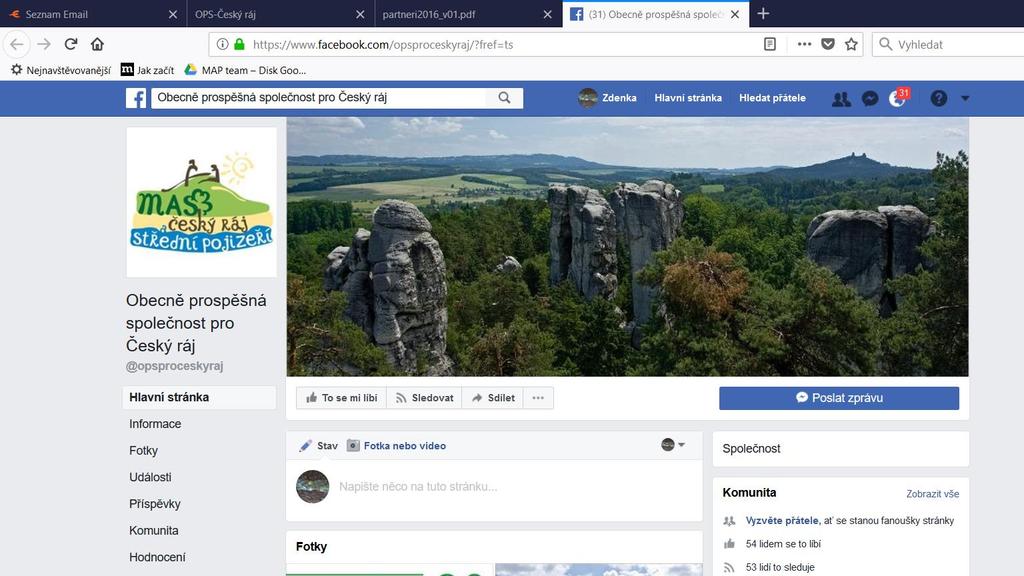Open Facebook friend requests icon
The image size is (1024, 576).
pos(841,99)
